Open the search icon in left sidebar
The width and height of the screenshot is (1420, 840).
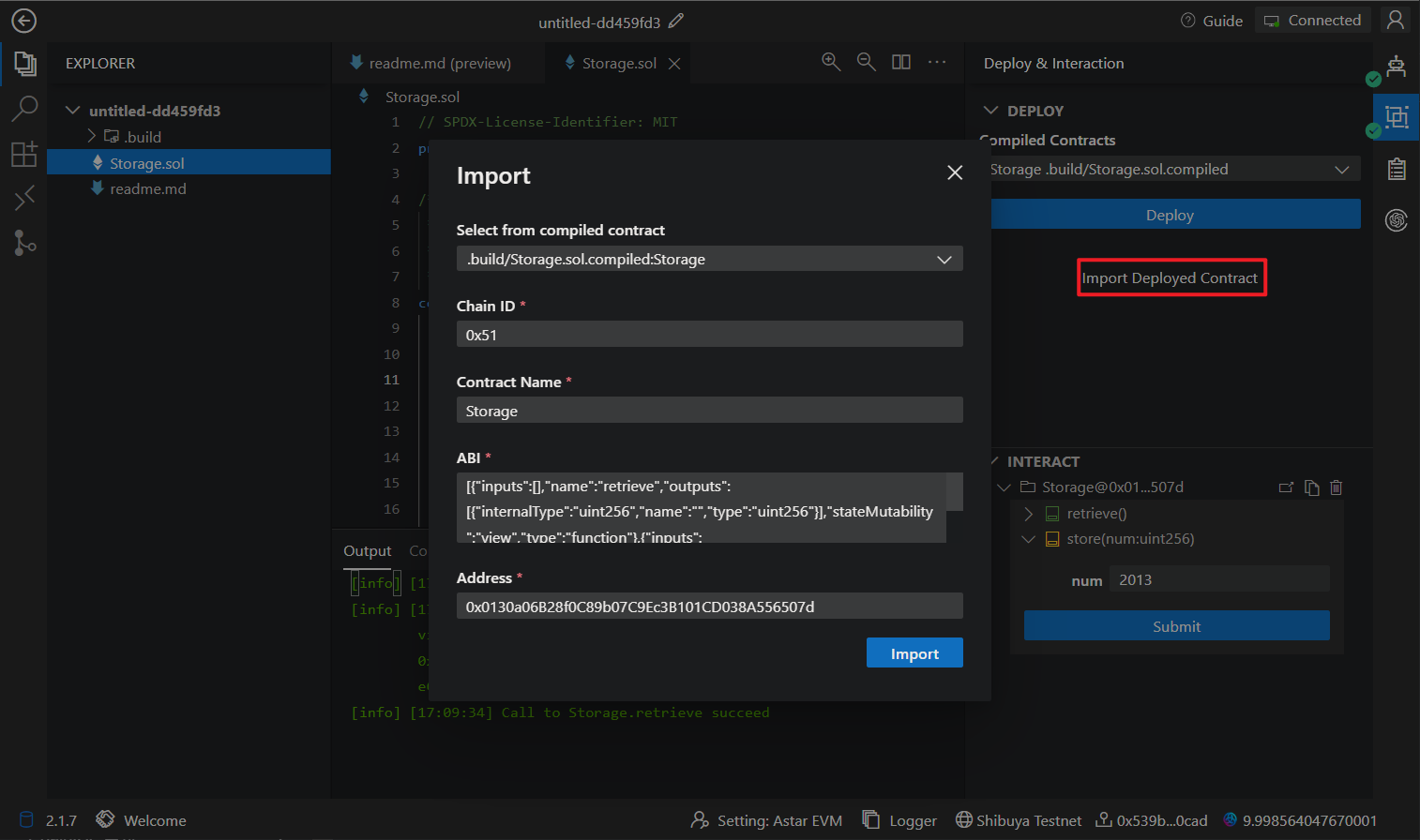pyautogui.click(x=24, y=109)
